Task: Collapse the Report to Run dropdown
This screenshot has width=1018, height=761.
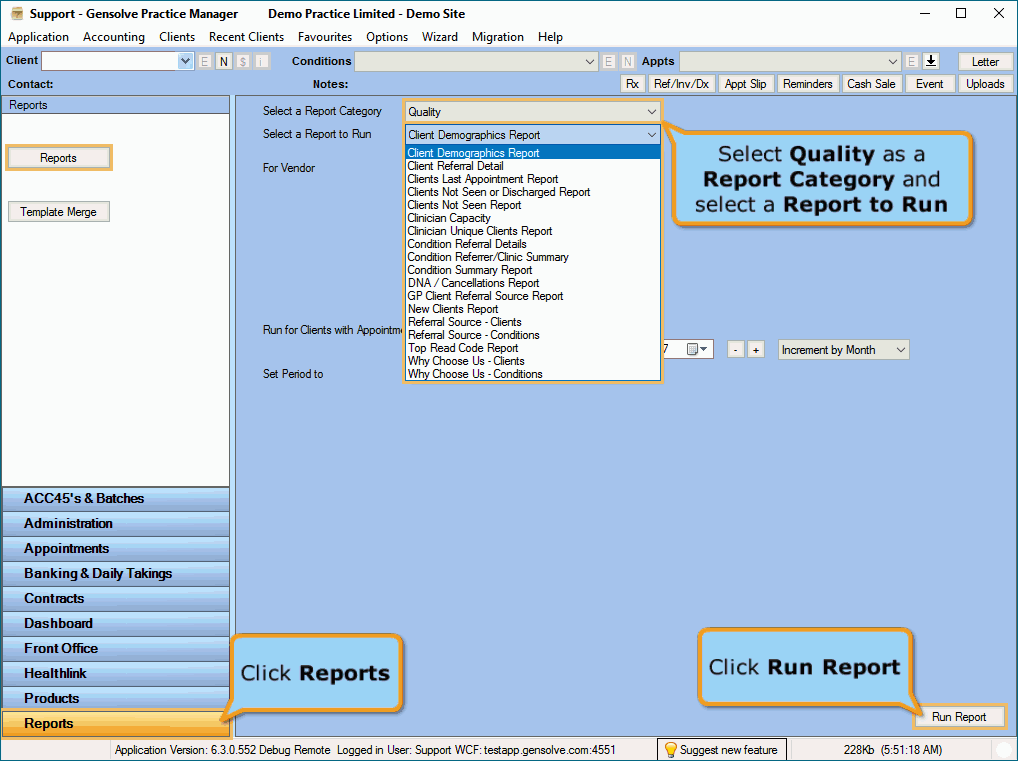Action: (651, 135)
